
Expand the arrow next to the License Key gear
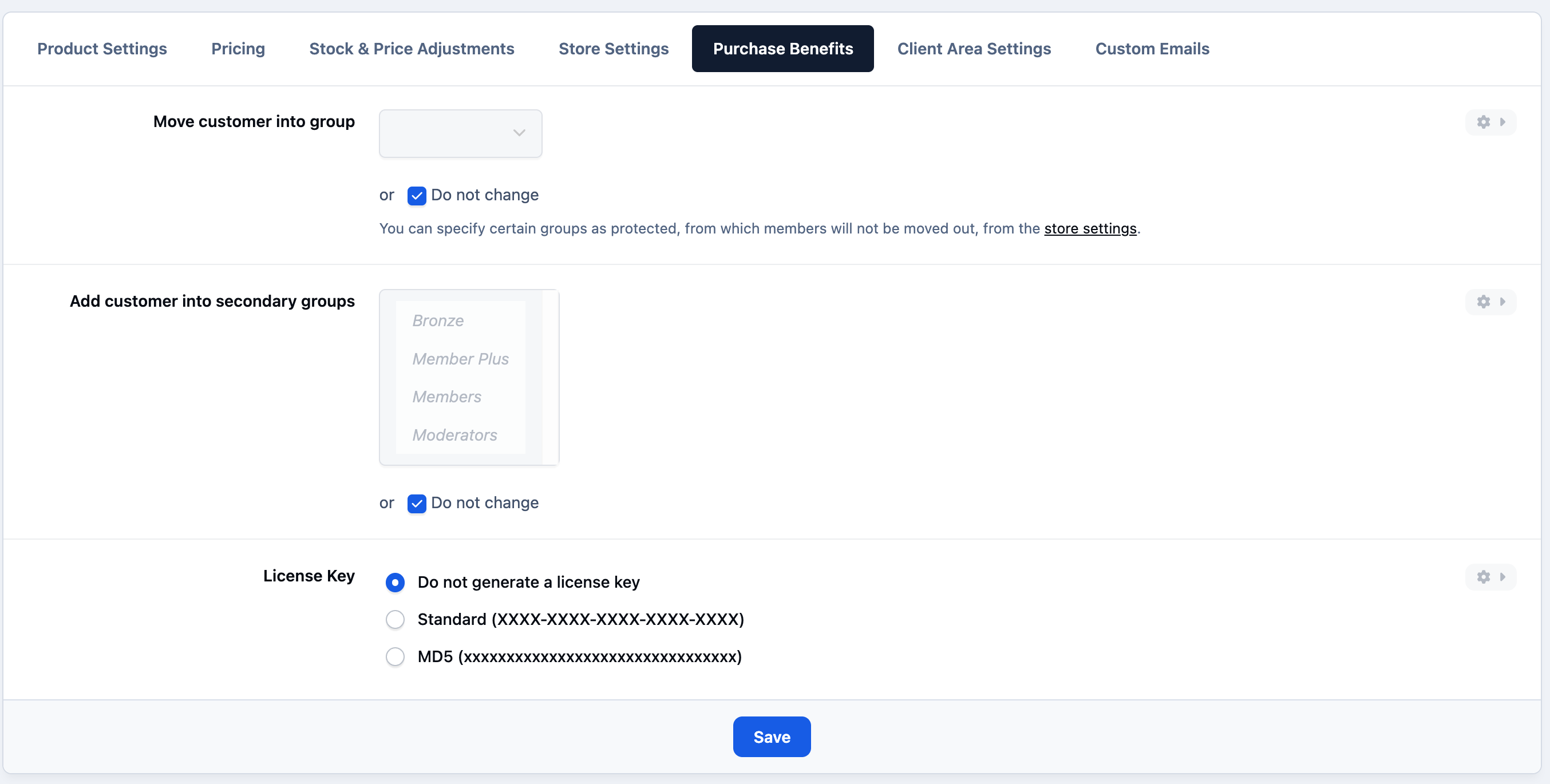(1502, 576)
